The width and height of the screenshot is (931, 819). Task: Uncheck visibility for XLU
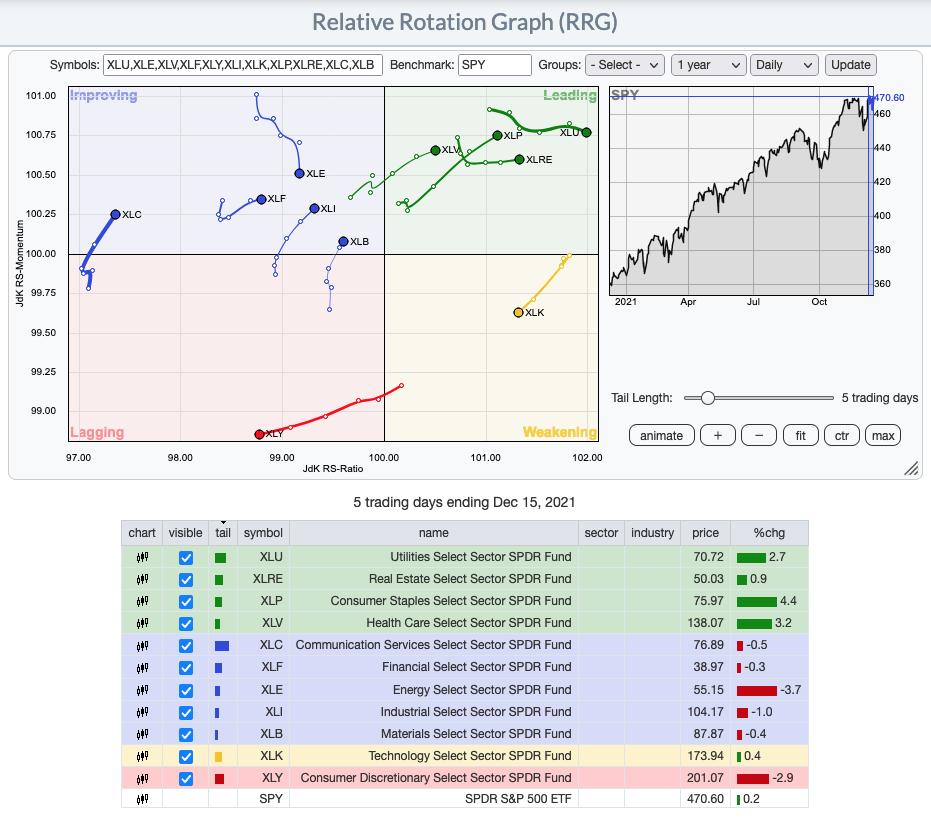pyautogui.click(x=186, y=558)
